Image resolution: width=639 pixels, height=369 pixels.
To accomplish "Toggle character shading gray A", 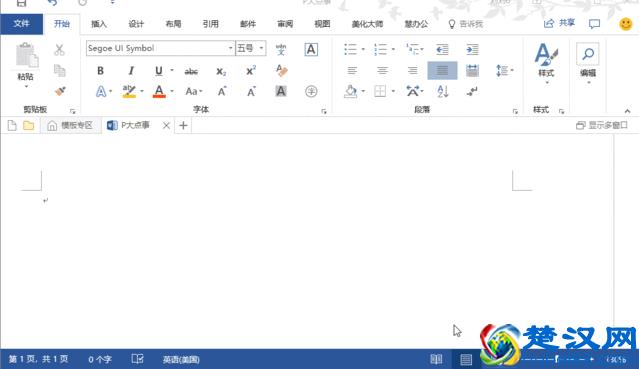I will point(281,91).
